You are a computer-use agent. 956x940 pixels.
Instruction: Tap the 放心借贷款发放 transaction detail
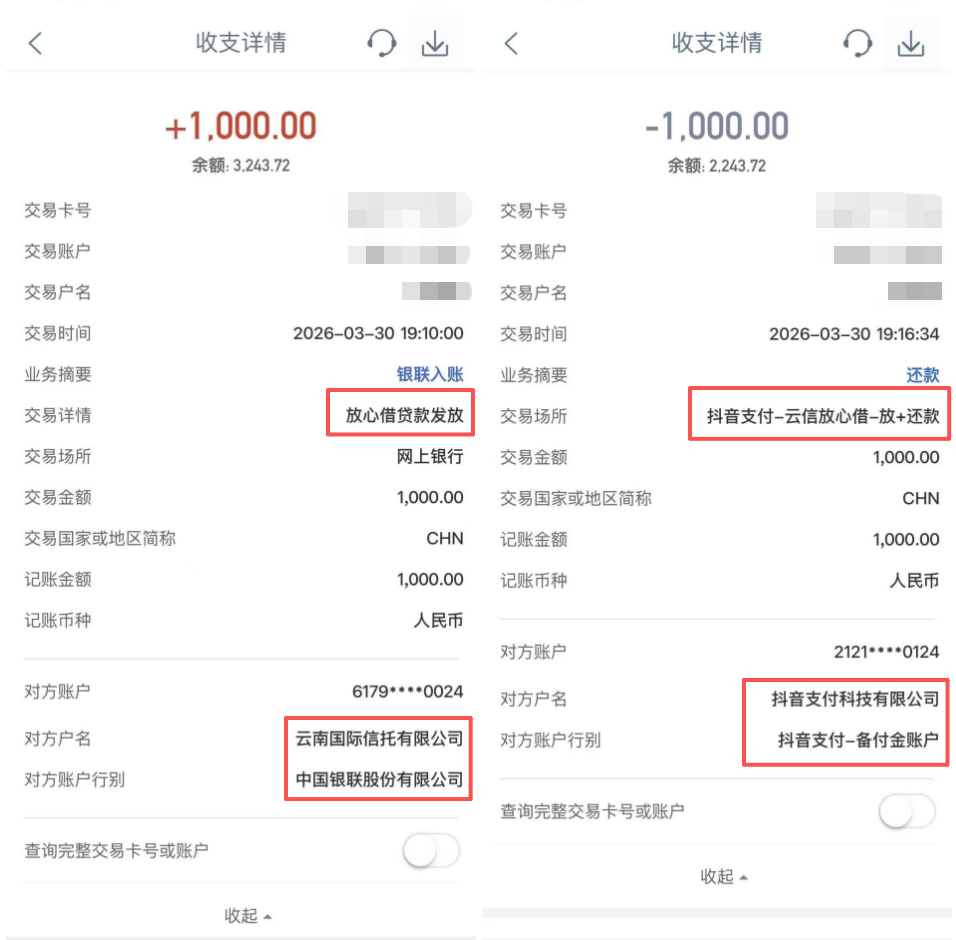[x=404, y=415]
